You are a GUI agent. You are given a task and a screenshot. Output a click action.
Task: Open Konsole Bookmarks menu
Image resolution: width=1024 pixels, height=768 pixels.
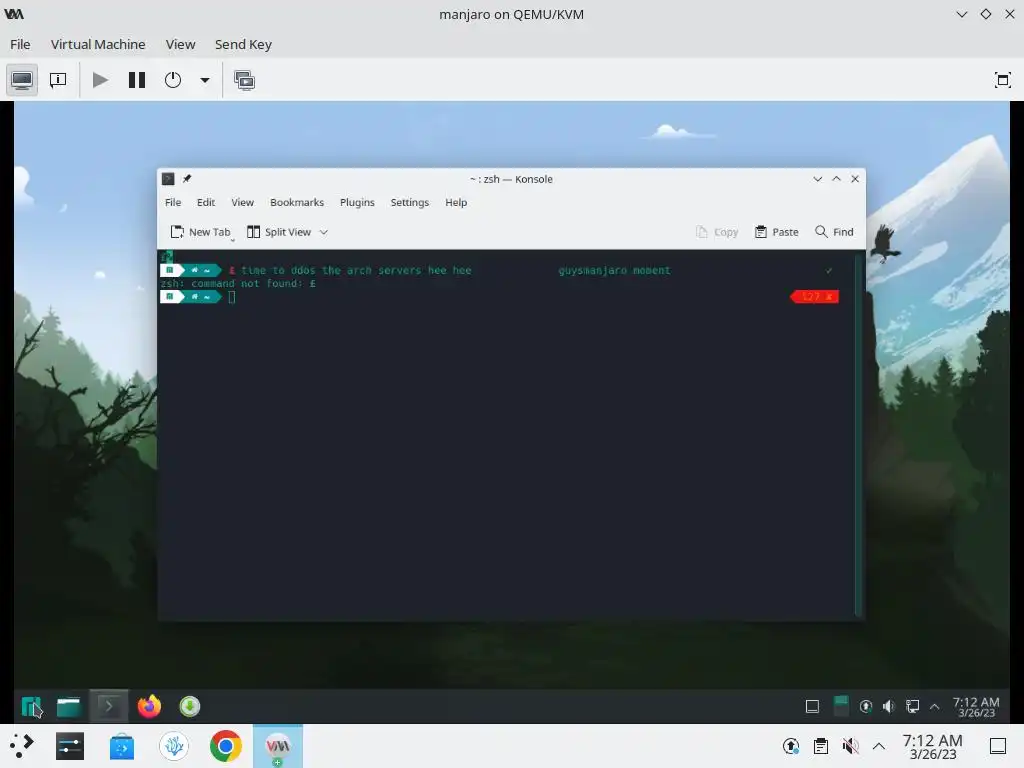[297, 202]
